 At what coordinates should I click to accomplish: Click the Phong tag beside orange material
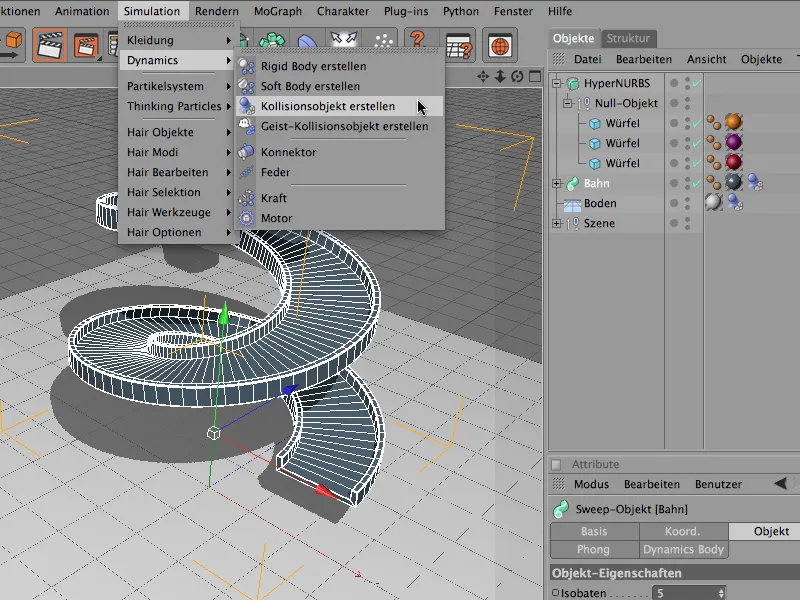[x=713, y=122]
